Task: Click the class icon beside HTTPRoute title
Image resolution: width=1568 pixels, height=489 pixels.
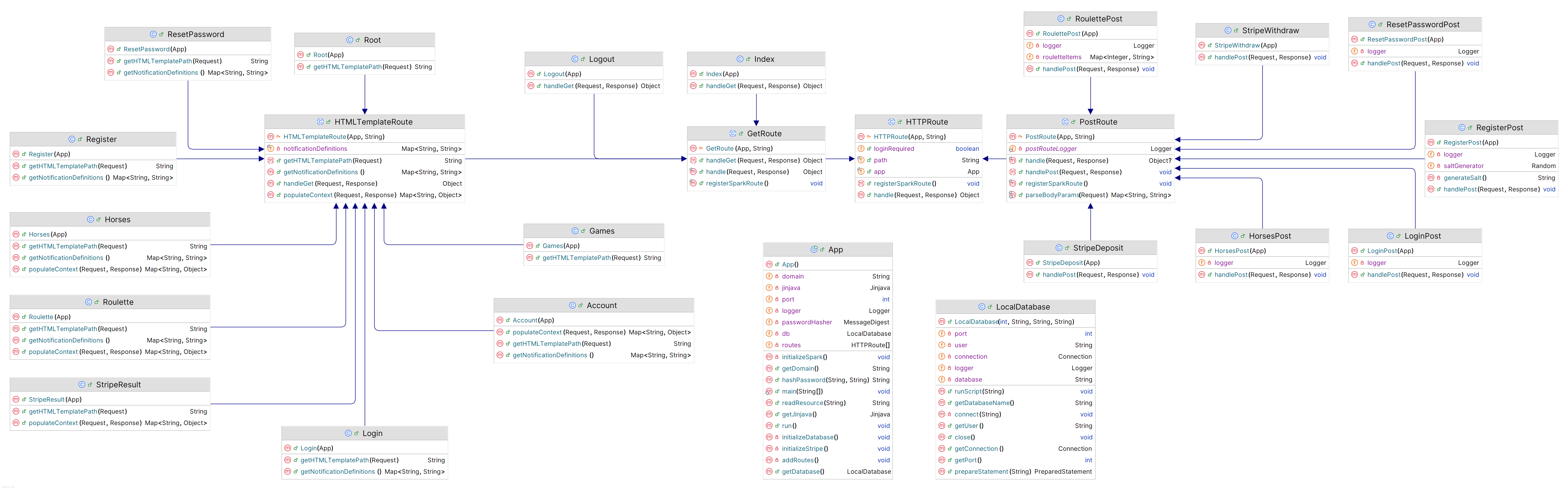Action: click(892, 122)
